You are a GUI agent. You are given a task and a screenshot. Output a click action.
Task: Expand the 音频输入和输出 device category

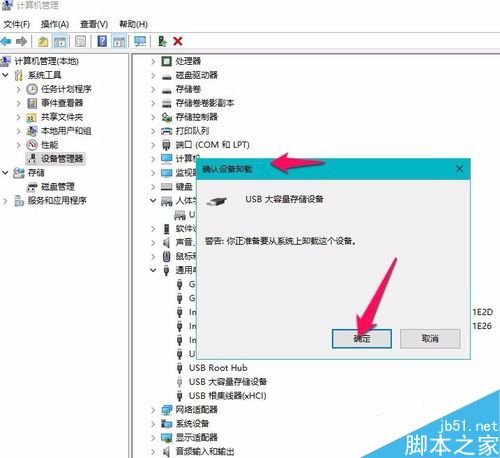tap(153, 452)
